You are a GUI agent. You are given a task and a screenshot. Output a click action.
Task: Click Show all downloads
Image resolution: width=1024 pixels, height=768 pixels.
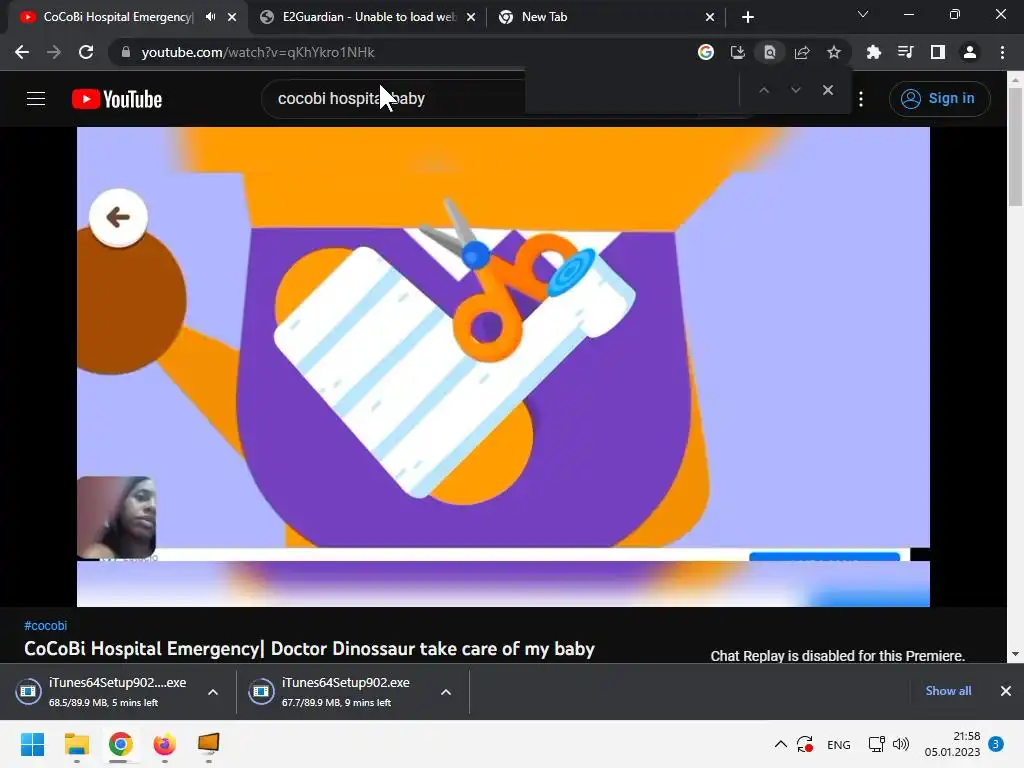(x=948, y=691)
